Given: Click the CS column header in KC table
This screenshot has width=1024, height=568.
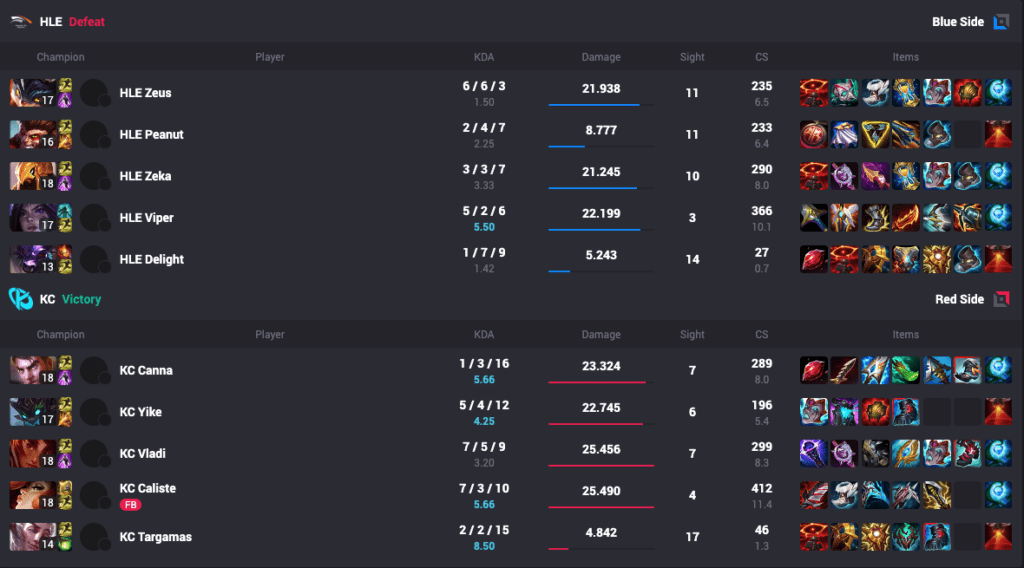Looking at the screenshot, I should [x=762, y=335].
